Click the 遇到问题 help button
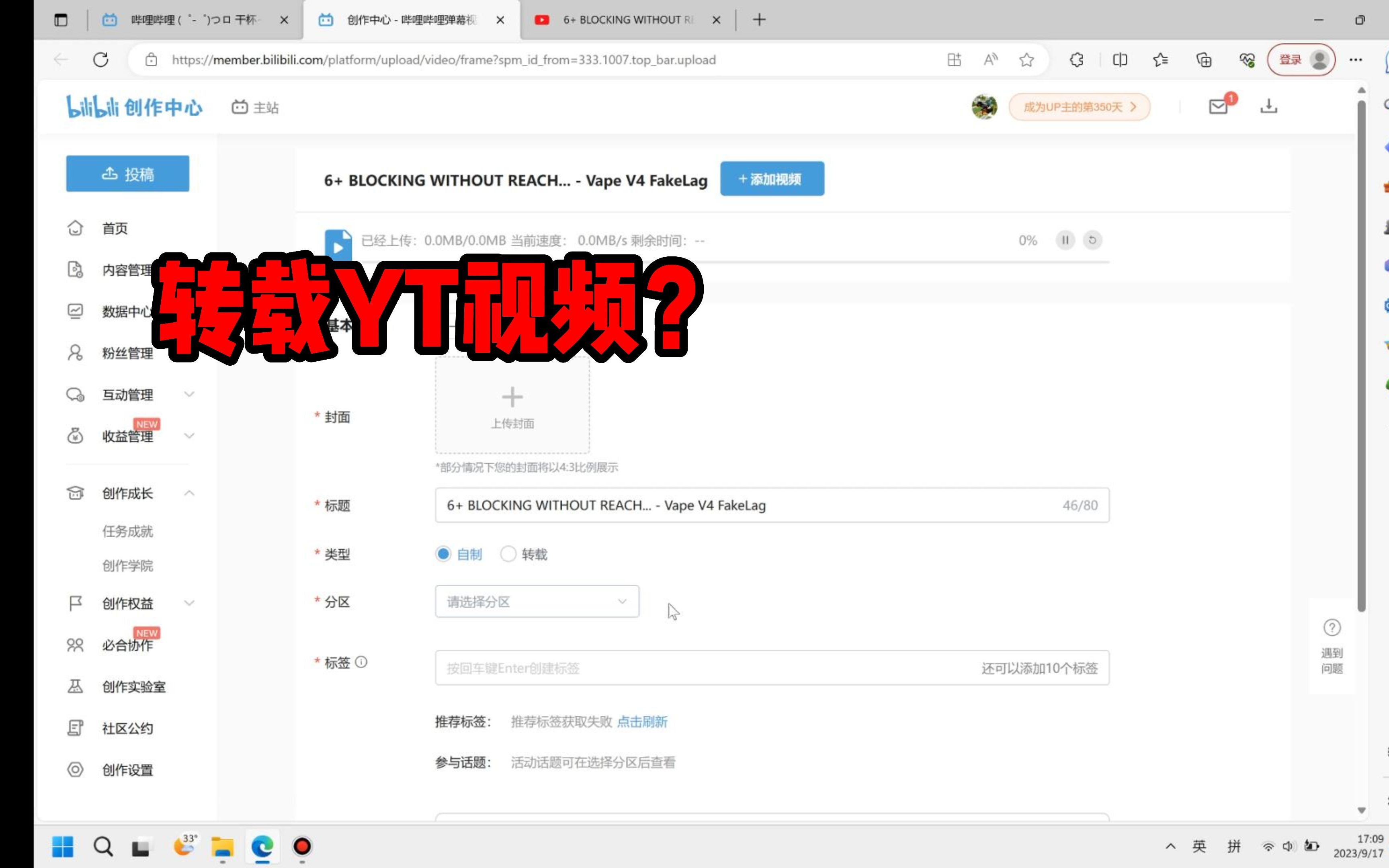1389x868 pixels. point(1332,647)
